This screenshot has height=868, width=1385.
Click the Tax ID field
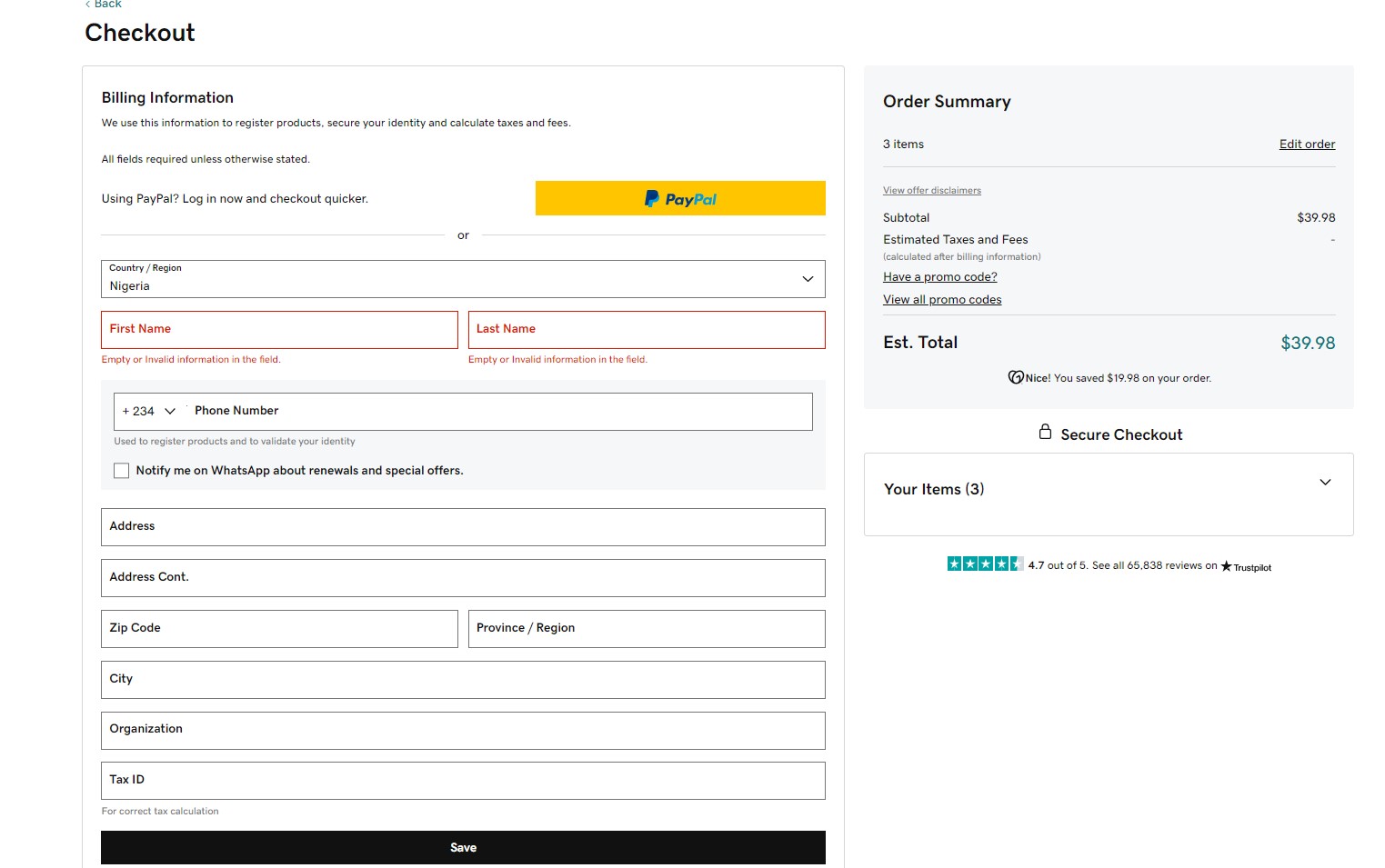[463, 780]
